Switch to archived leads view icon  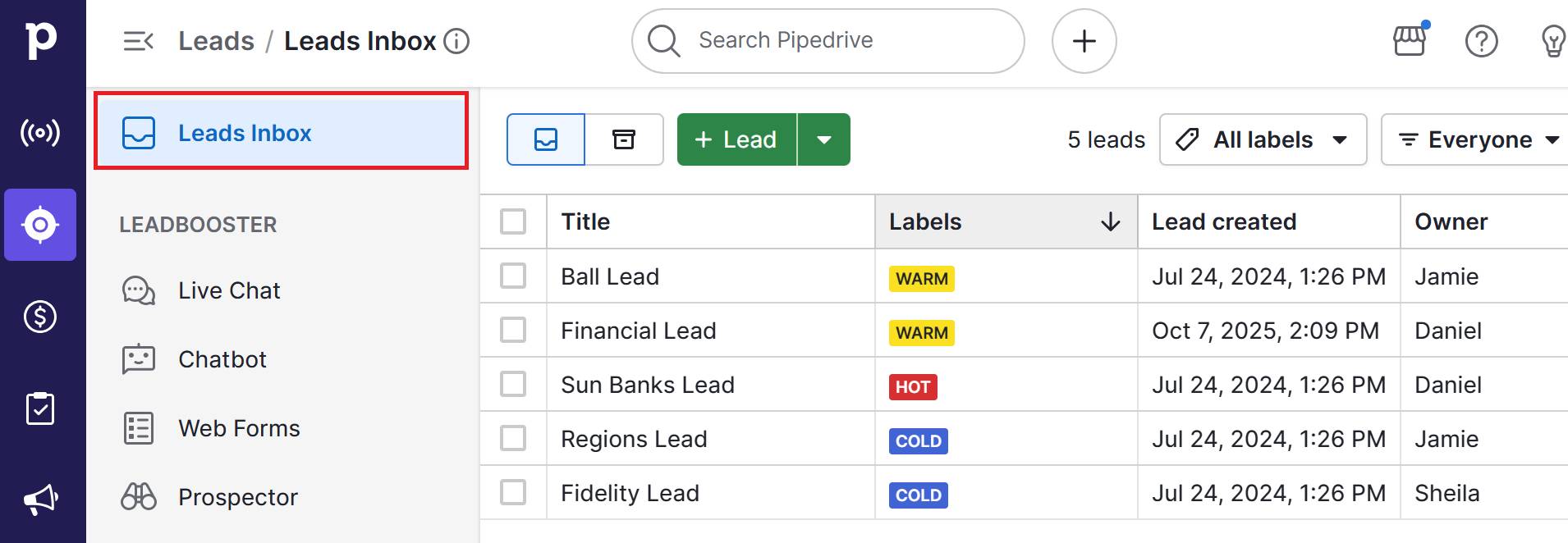[624, 139]
